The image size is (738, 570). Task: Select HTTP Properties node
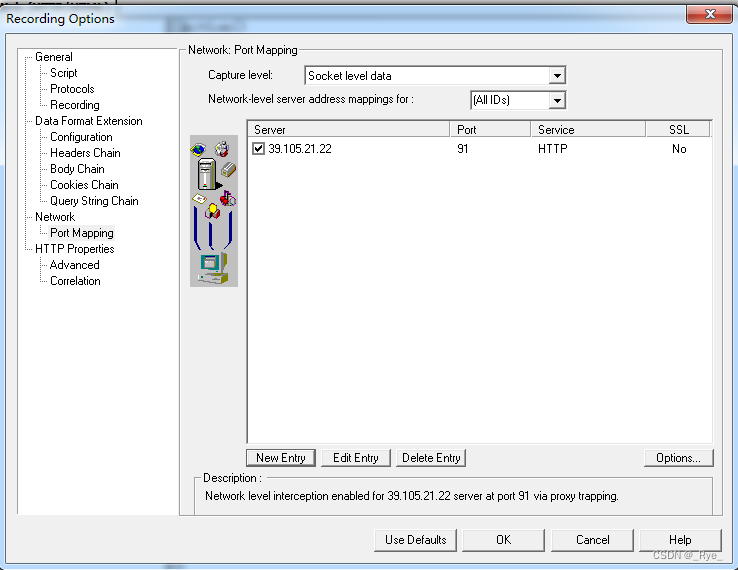coord(74,249)
